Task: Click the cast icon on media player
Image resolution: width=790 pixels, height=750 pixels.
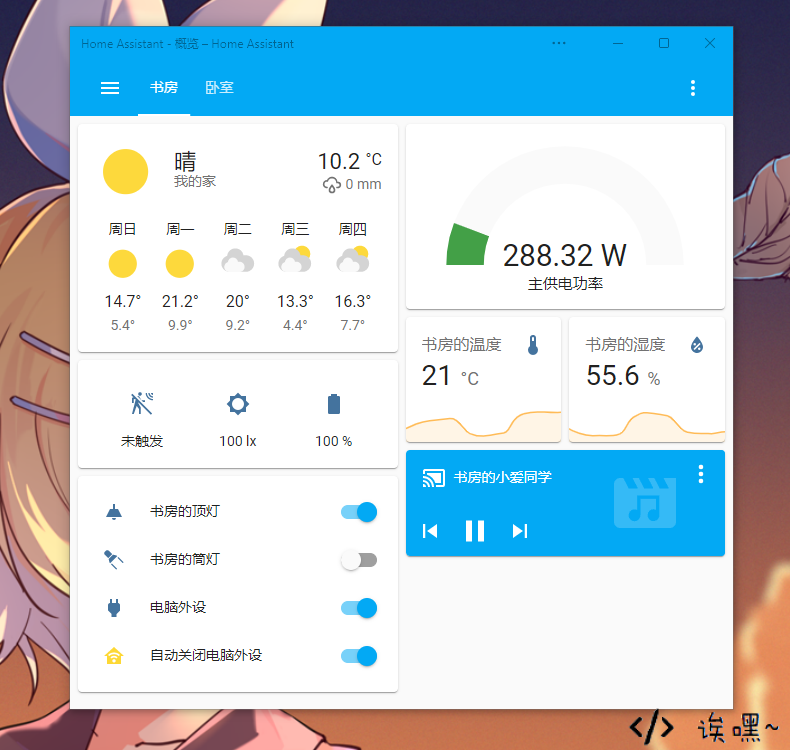Action: 433,478
